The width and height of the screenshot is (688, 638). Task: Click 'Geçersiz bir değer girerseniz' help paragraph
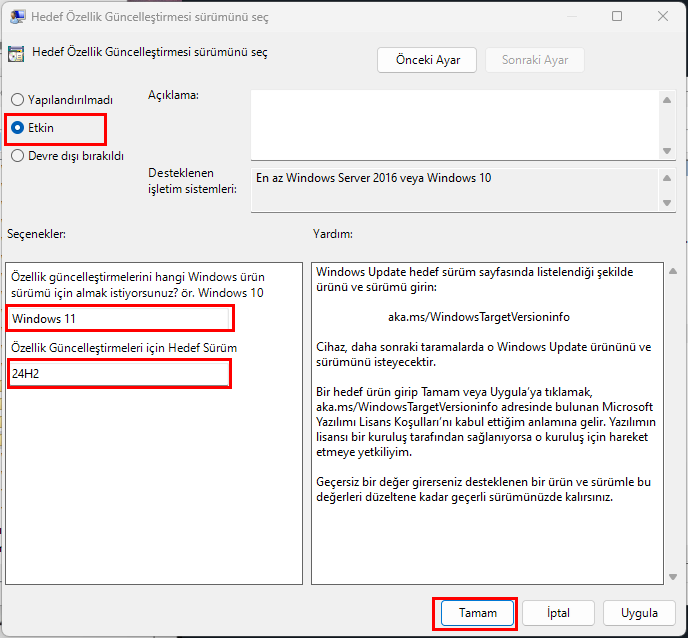click(x=484, y=489)
